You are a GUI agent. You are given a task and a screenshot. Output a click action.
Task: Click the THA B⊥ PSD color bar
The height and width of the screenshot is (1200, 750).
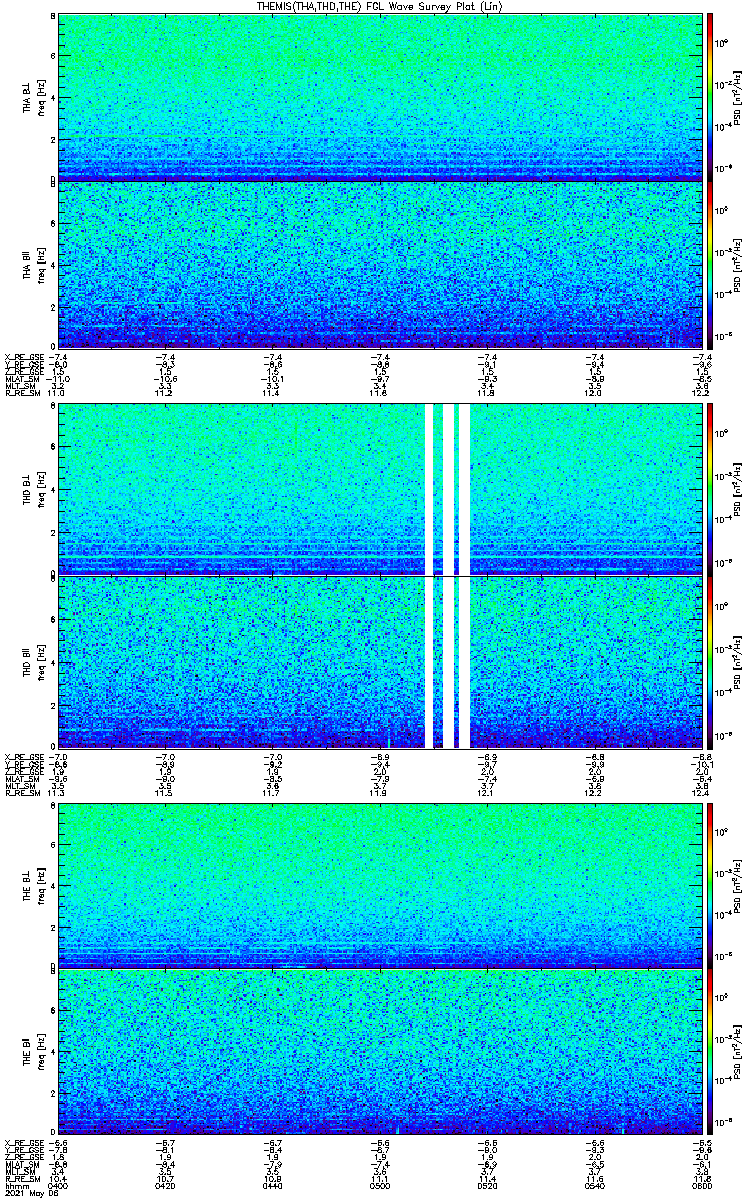pyautogui.click(x=711, y=97)
